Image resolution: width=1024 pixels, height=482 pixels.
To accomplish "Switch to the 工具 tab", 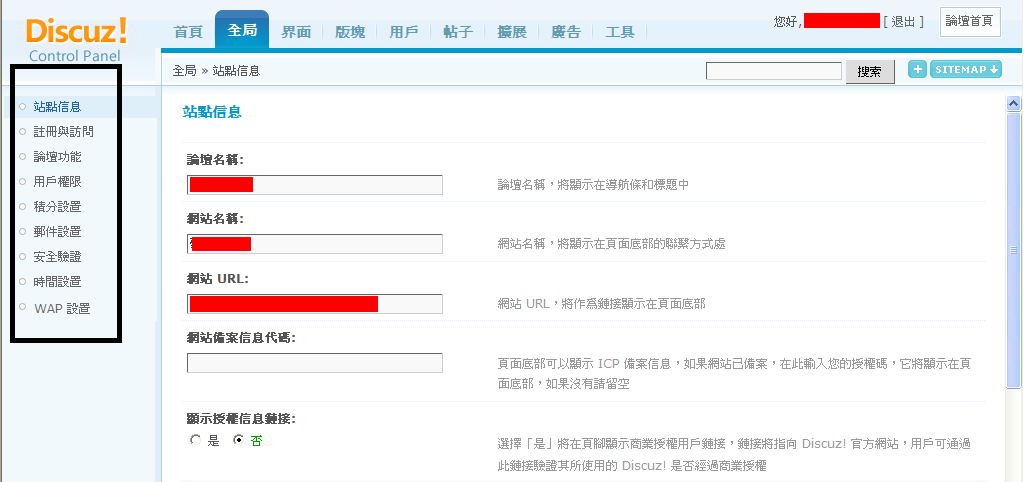I will (x=620, y=32).
